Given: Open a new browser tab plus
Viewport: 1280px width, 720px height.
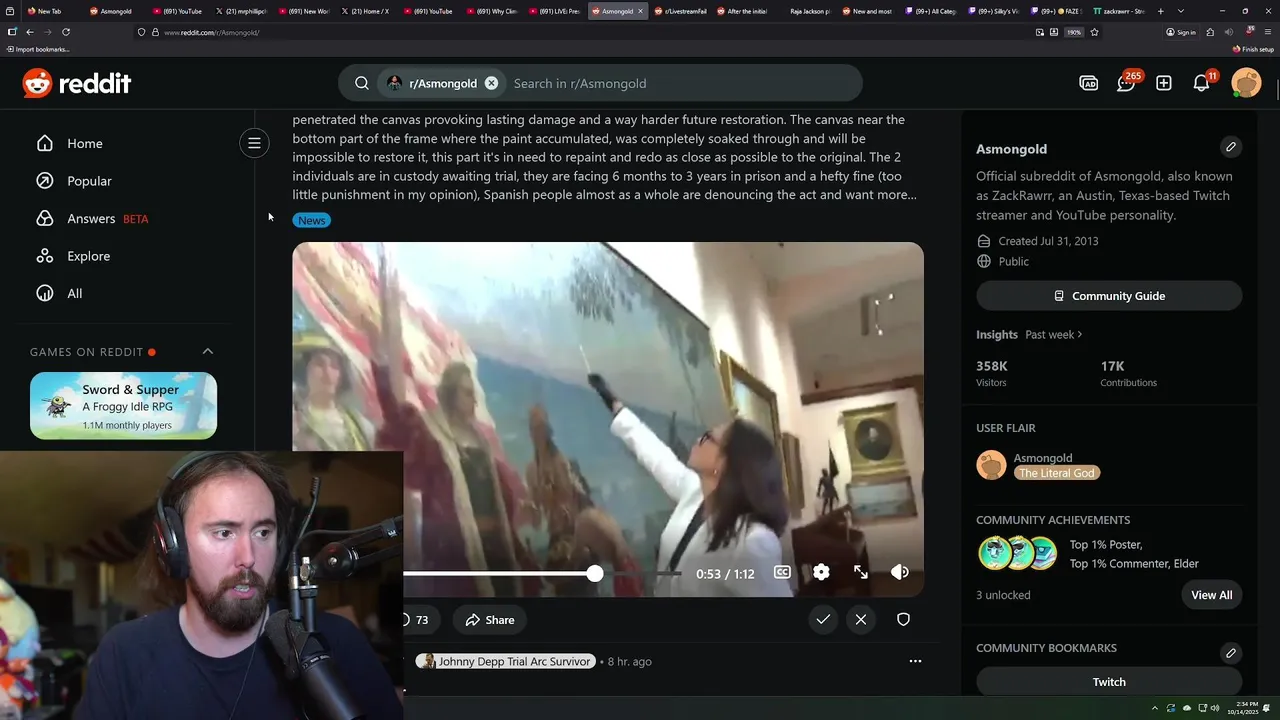Looking at the screenshot, I should click(x=1160, y=11).
